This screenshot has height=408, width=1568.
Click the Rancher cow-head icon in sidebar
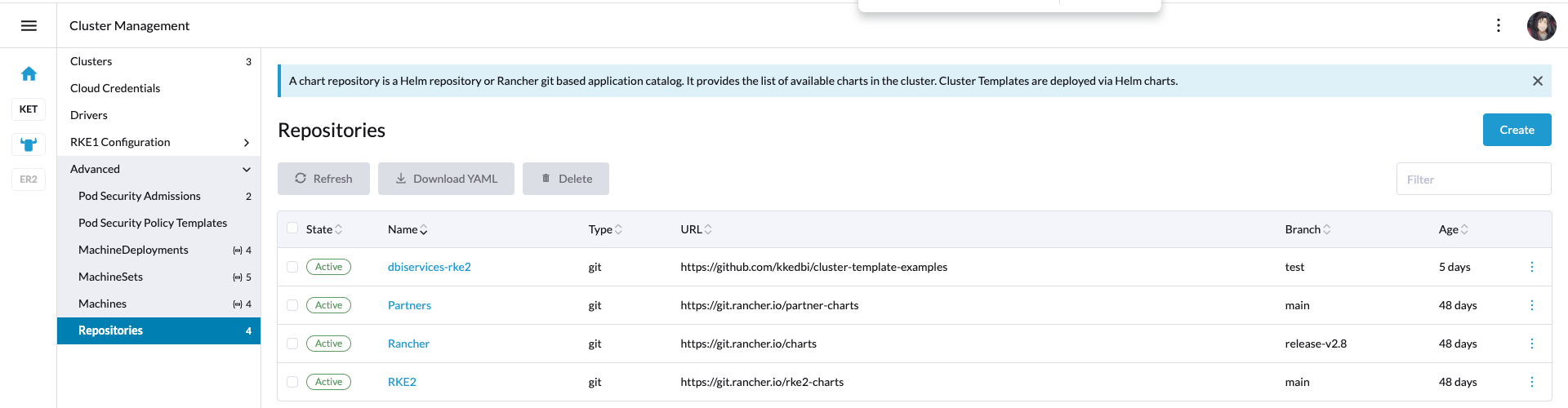click(x=29, y=144)
